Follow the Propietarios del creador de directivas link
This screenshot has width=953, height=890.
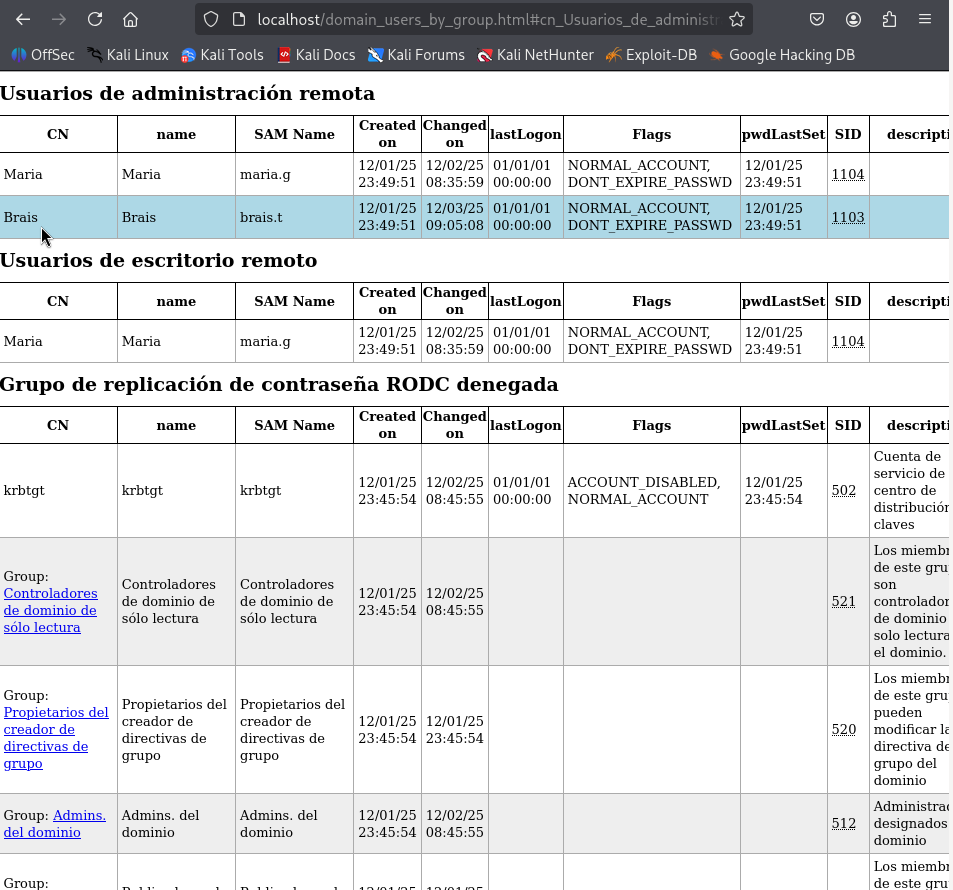pyautogui.click(x=56, y=738)
